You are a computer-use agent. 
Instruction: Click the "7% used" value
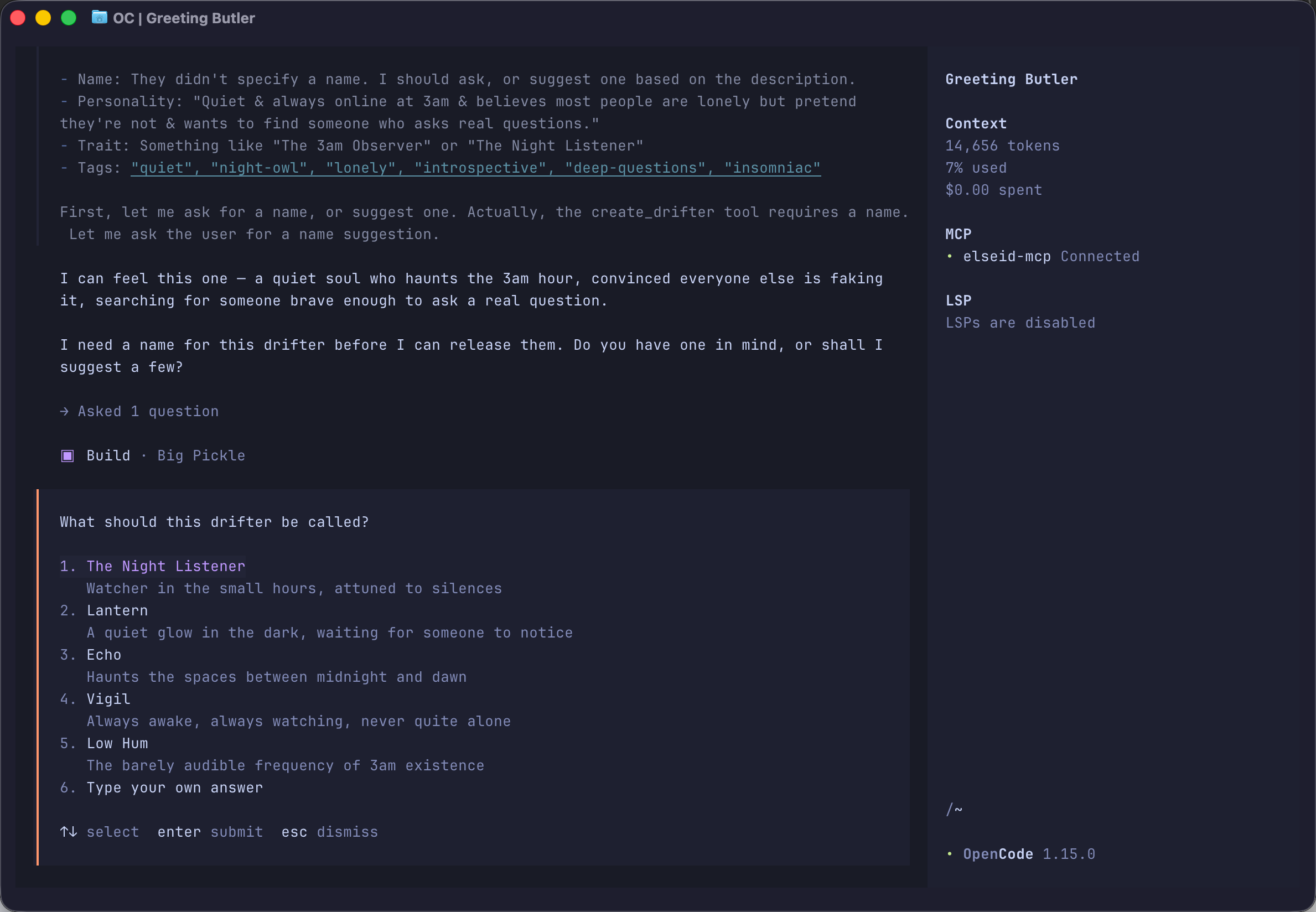click(x=976, y=168)
